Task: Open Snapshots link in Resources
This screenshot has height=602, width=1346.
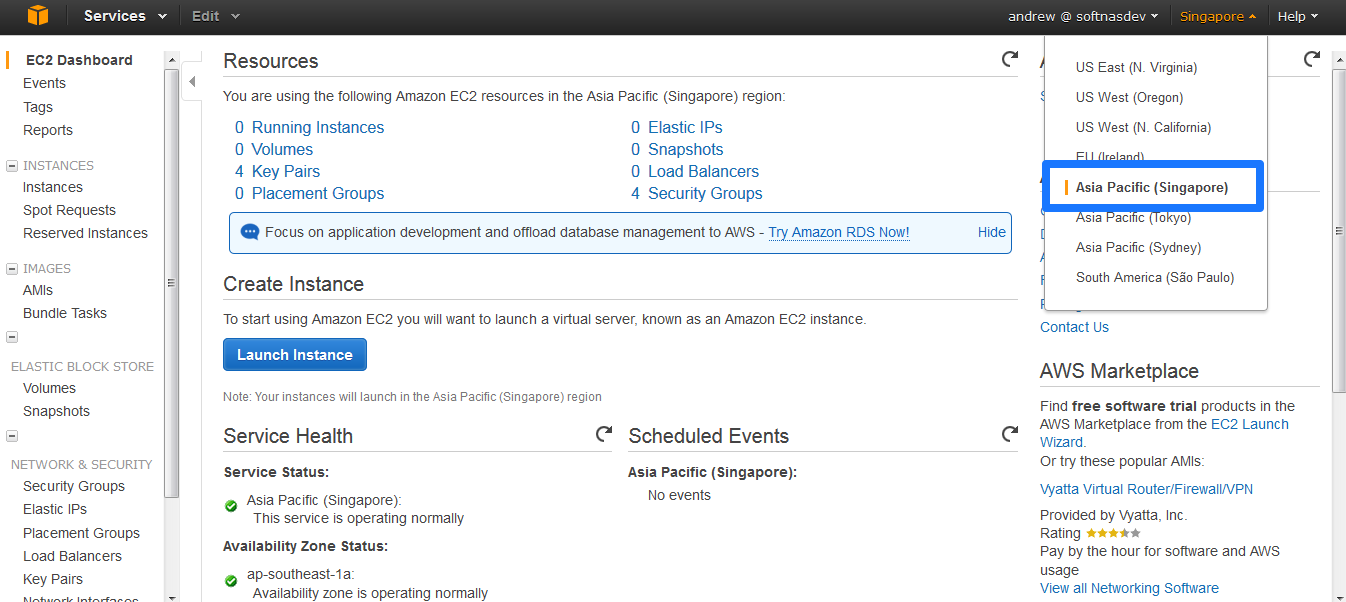Action: click(x=685, y=150)
